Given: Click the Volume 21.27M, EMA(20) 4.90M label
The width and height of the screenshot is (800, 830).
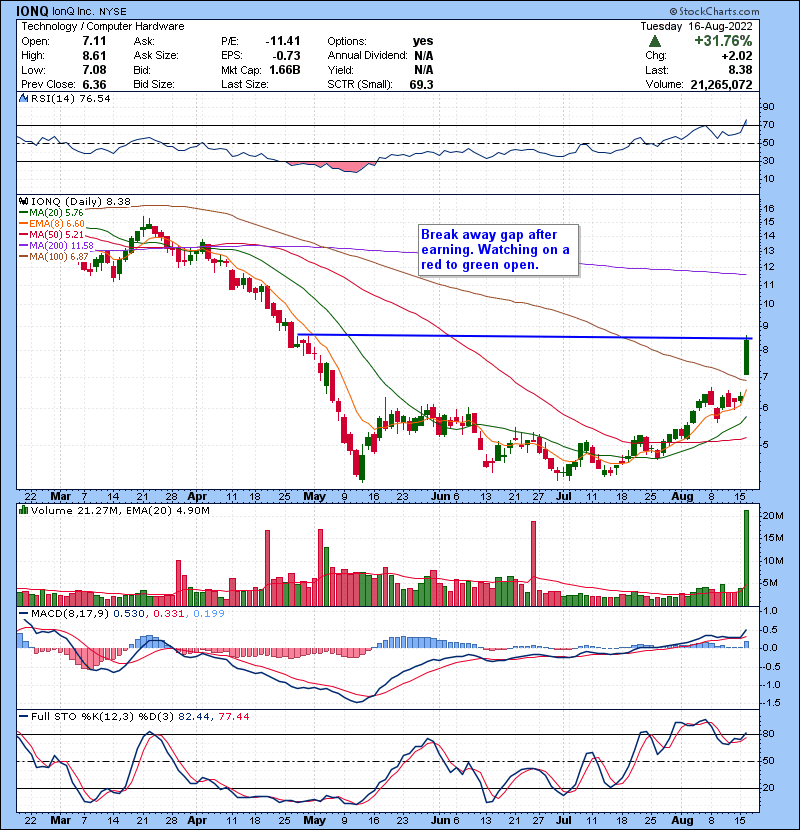Looking at the screenshot, I should click(120, 510).
